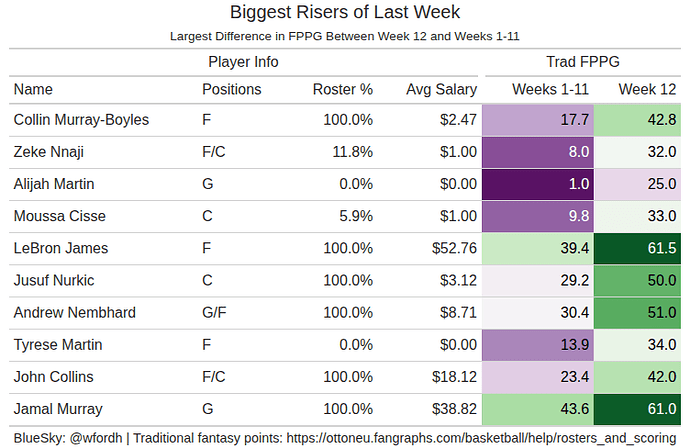Click the Name column header
Image resolution: width=690 pixels, height=447 pixels.
[x=33, y=89]
